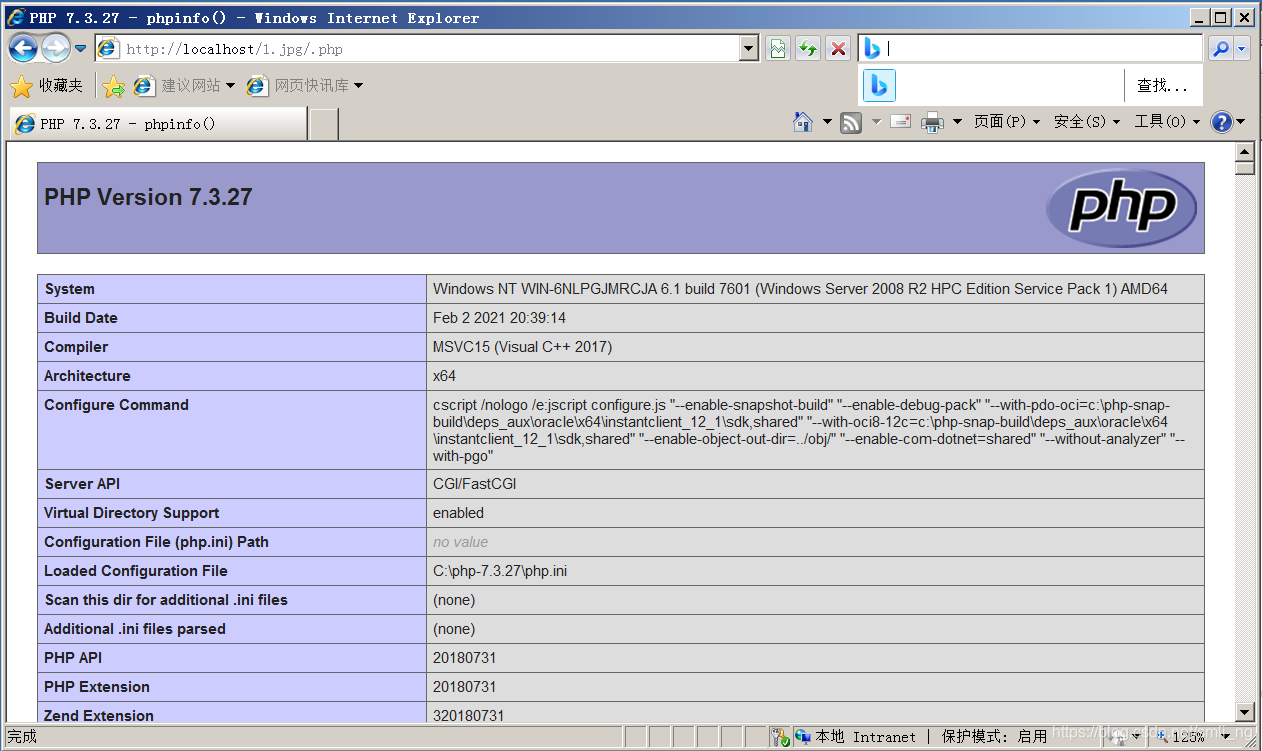Click the PHP Extension row label

97,687
